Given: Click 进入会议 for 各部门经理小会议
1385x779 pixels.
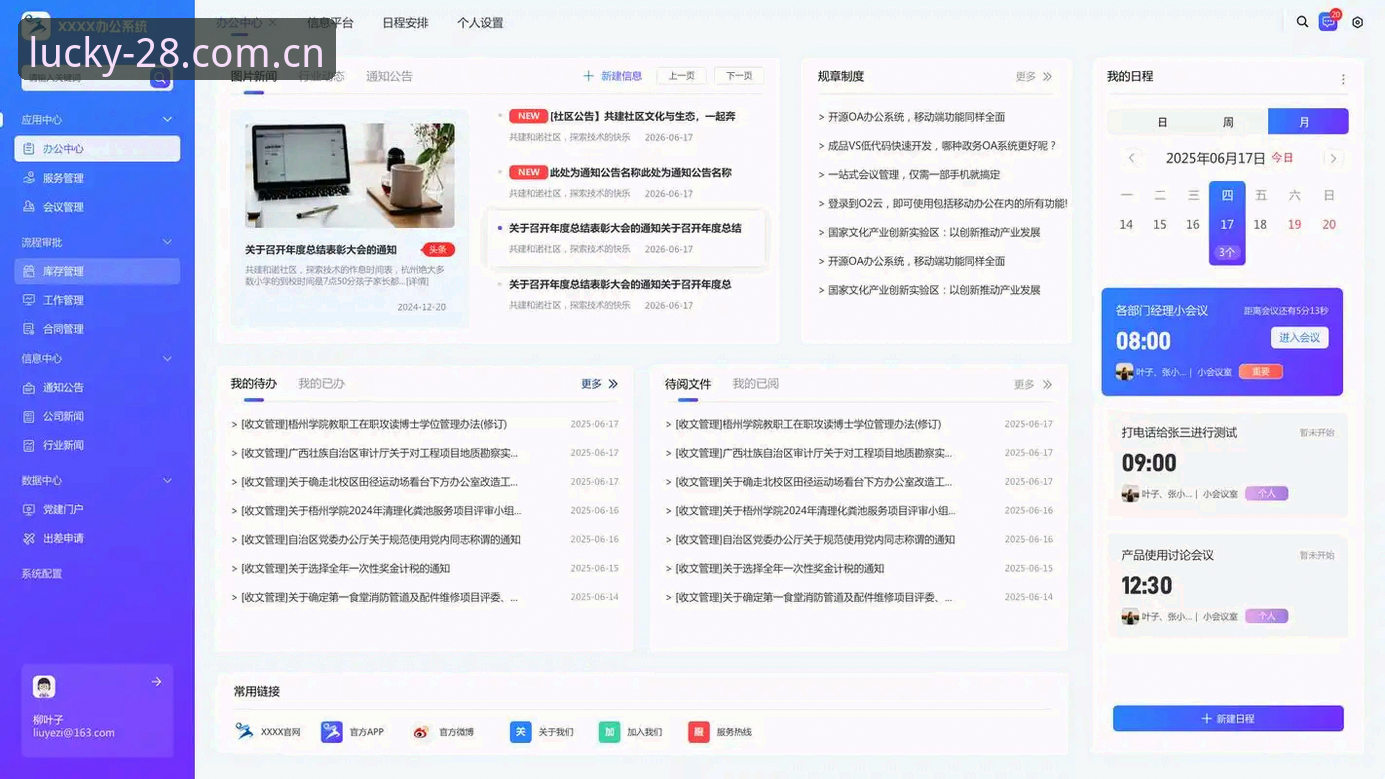Looking at the screenshot, I should (1299, 338).
